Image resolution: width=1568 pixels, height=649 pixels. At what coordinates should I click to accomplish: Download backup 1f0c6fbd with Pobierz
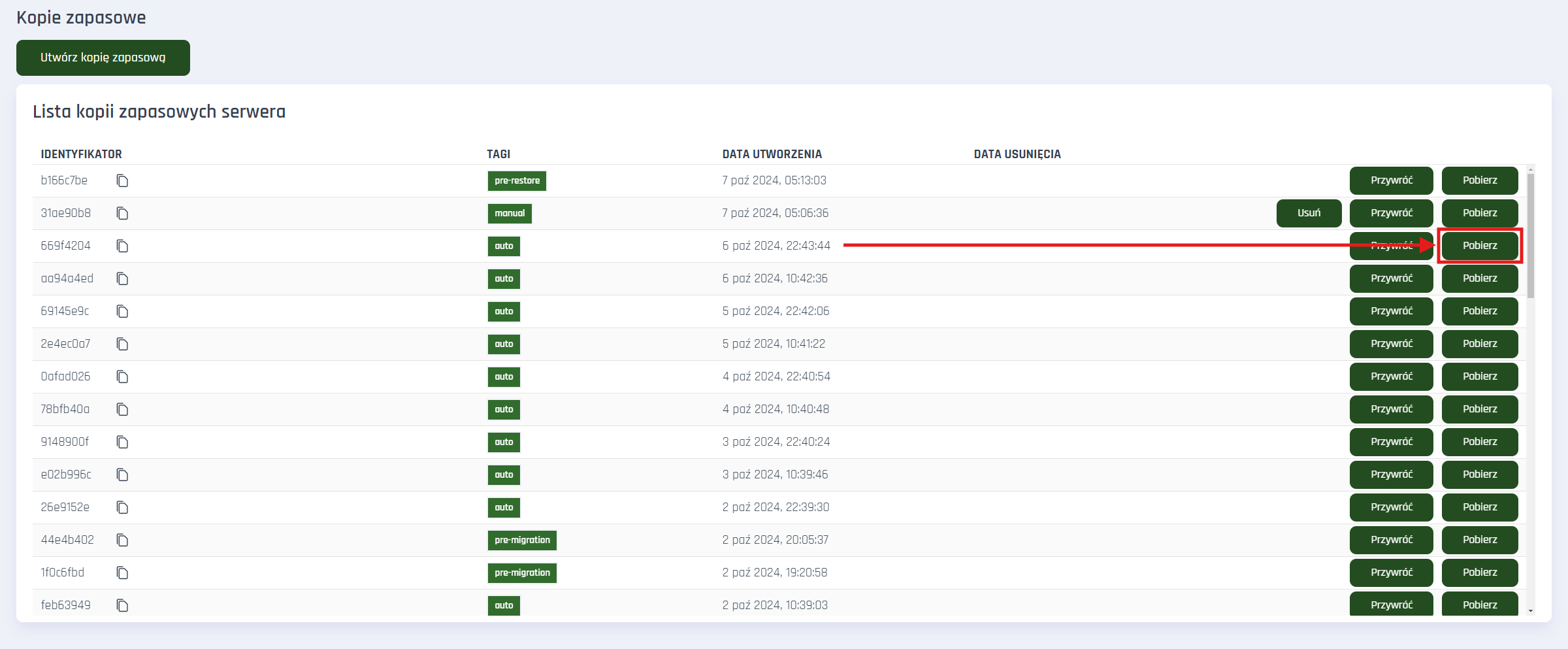coord(1480,573)
